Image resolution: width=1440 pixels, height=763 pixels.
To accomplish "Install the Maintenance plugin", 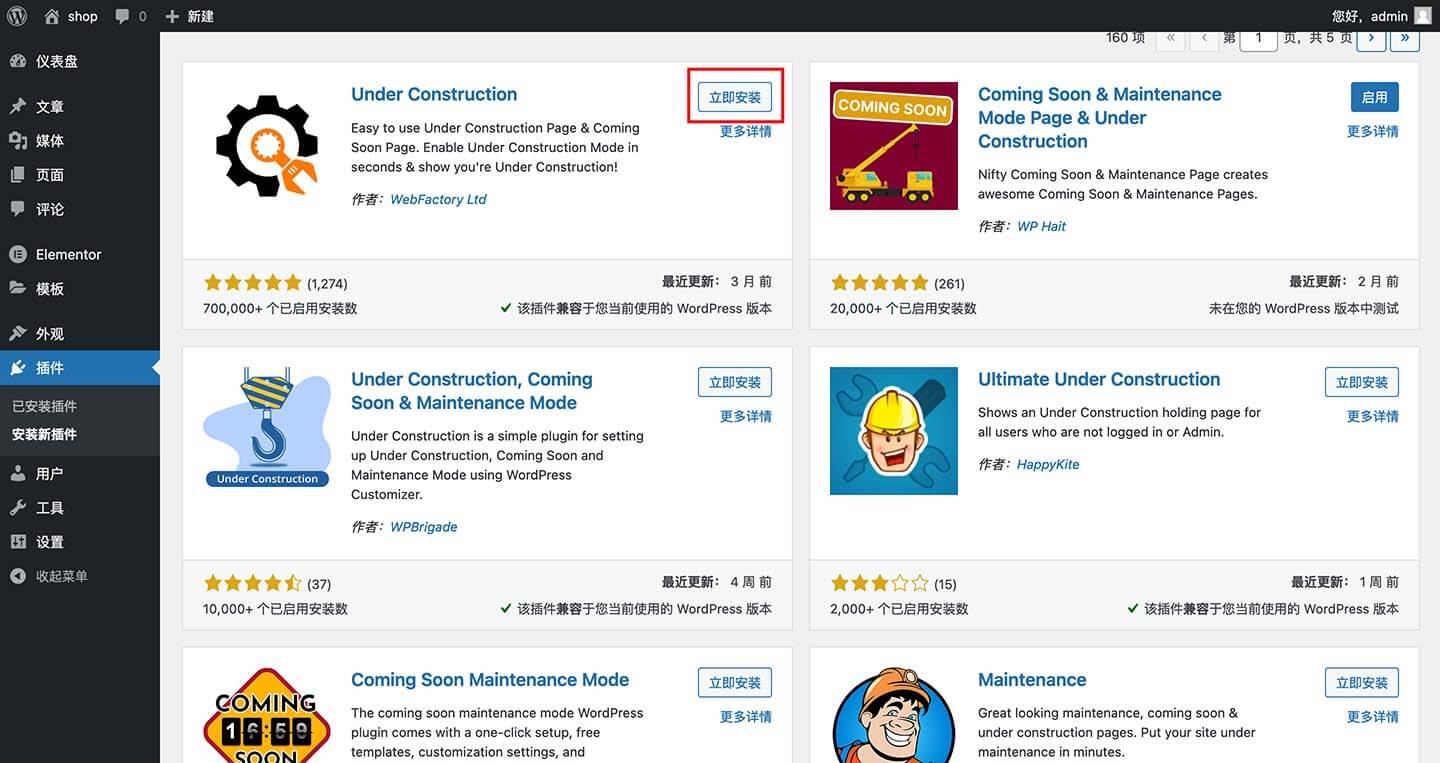I will pyautogui.click(x=1362, y=683).
